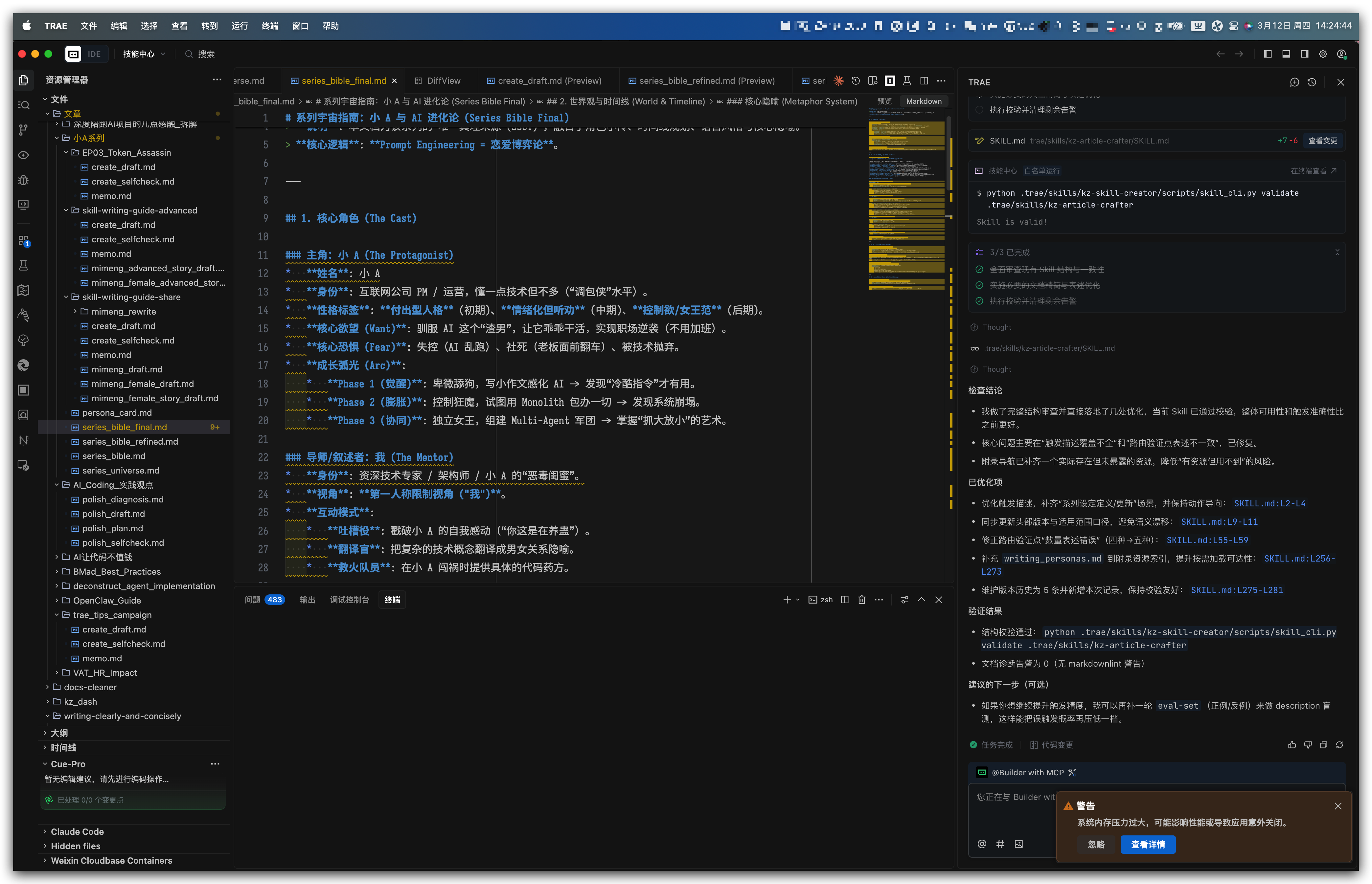Kill terminal with the trash icon
The image size is (1372, 884).
861,600
